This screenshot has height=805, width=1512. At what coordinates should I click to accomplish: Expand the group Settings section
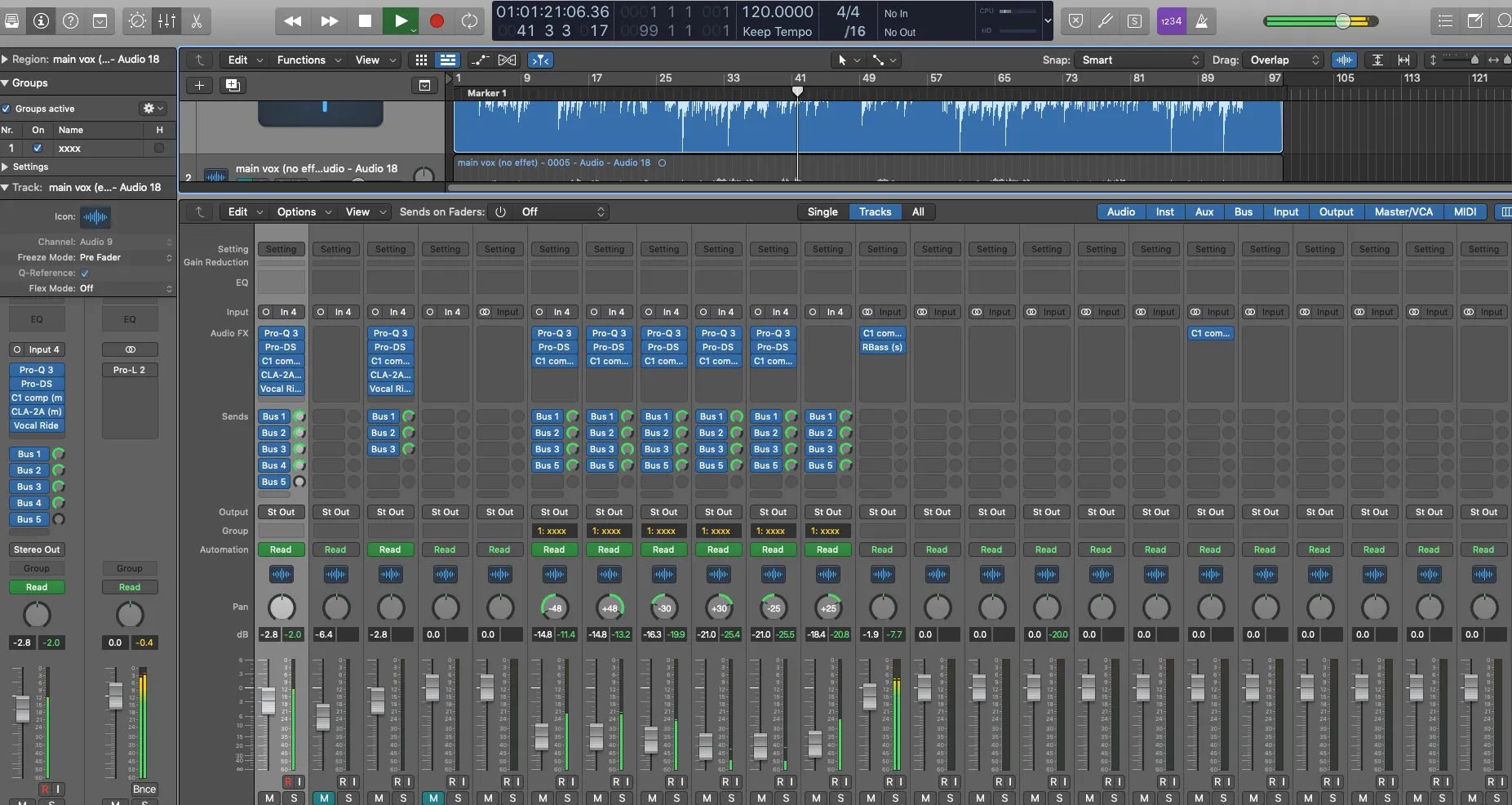click(x=5, y=167)
